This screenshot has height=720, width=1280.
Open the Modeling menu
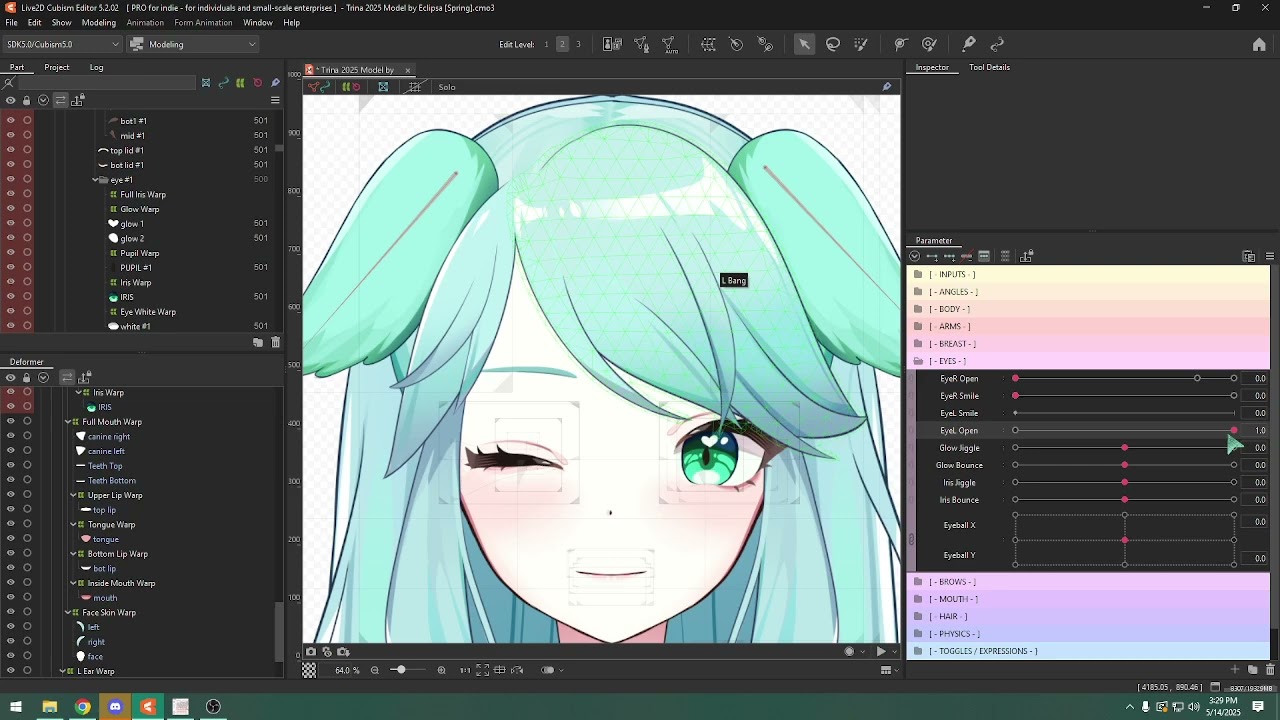(x=98, y=23)
